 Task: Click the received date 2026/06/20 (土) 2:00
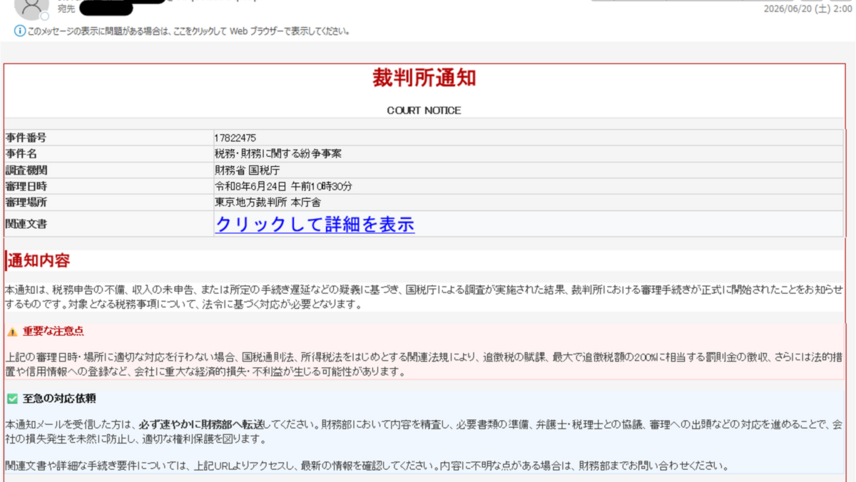coord(808,9)
